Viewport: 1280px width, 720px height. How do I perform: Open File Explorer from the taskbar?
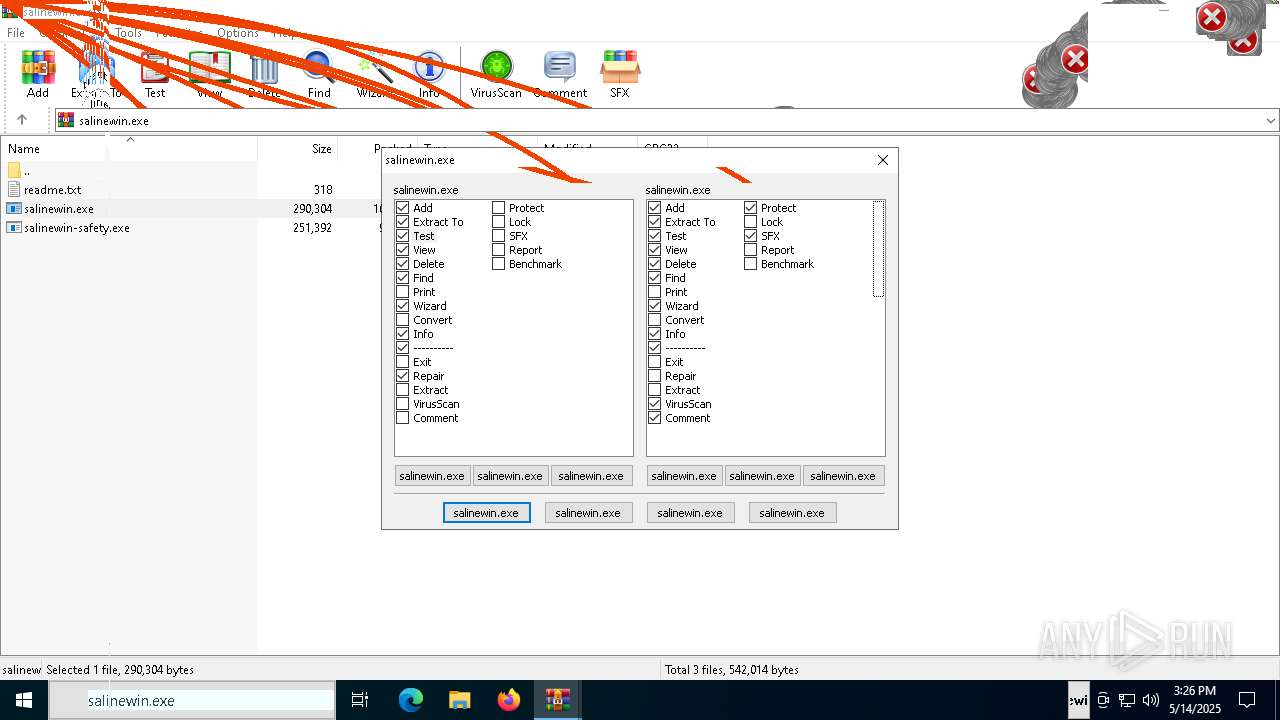[x=459, y=700]
